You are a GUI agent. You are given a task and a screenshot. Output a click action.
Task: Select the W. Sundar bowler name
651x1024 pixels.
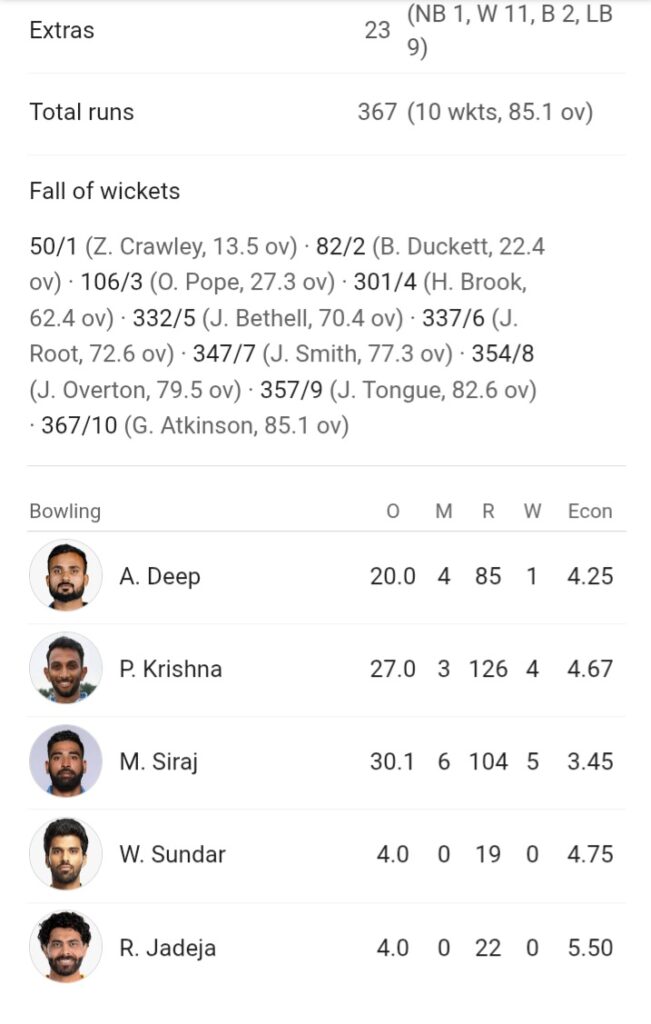[x=172, y=854]
